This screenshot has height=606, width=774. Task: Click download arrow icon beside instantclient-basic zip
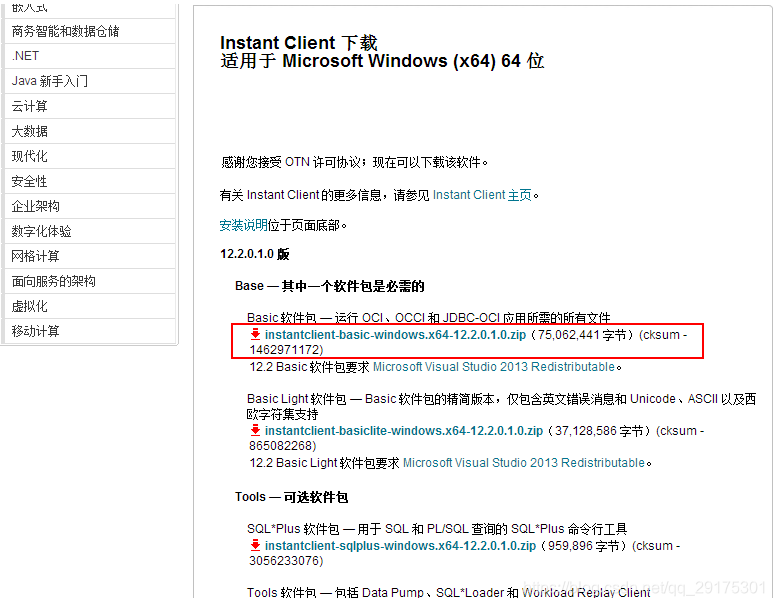click(x=255, y=335)
